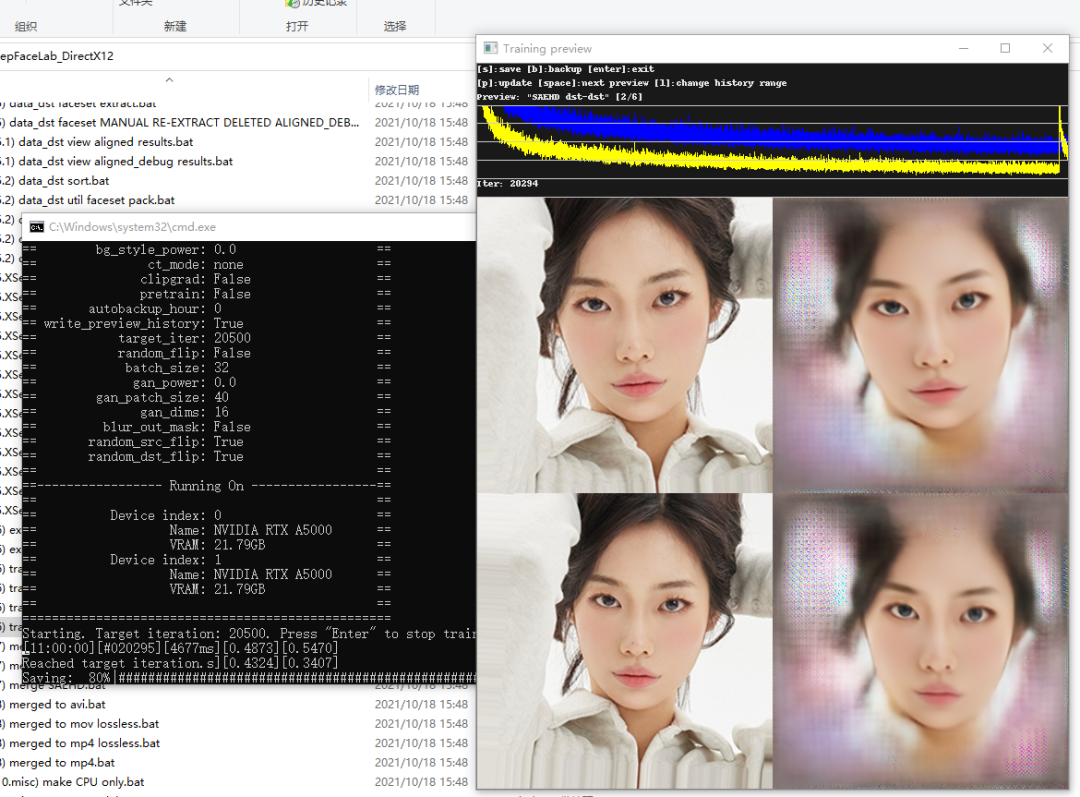Minimize the Training preview window
1080x797 pixels.
963,48
